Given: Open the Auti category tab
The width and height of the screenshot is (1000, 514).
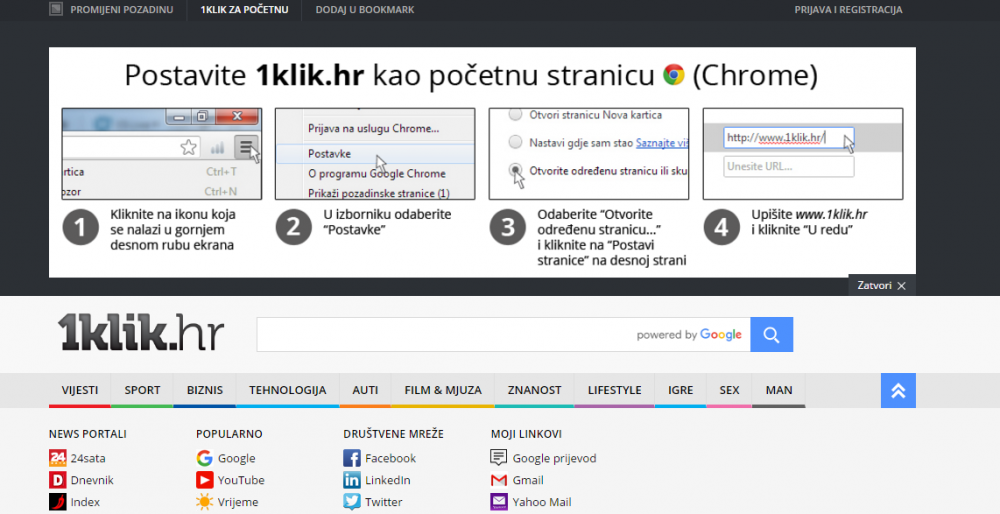Looking at the screenshot, I should click(365, 390).
